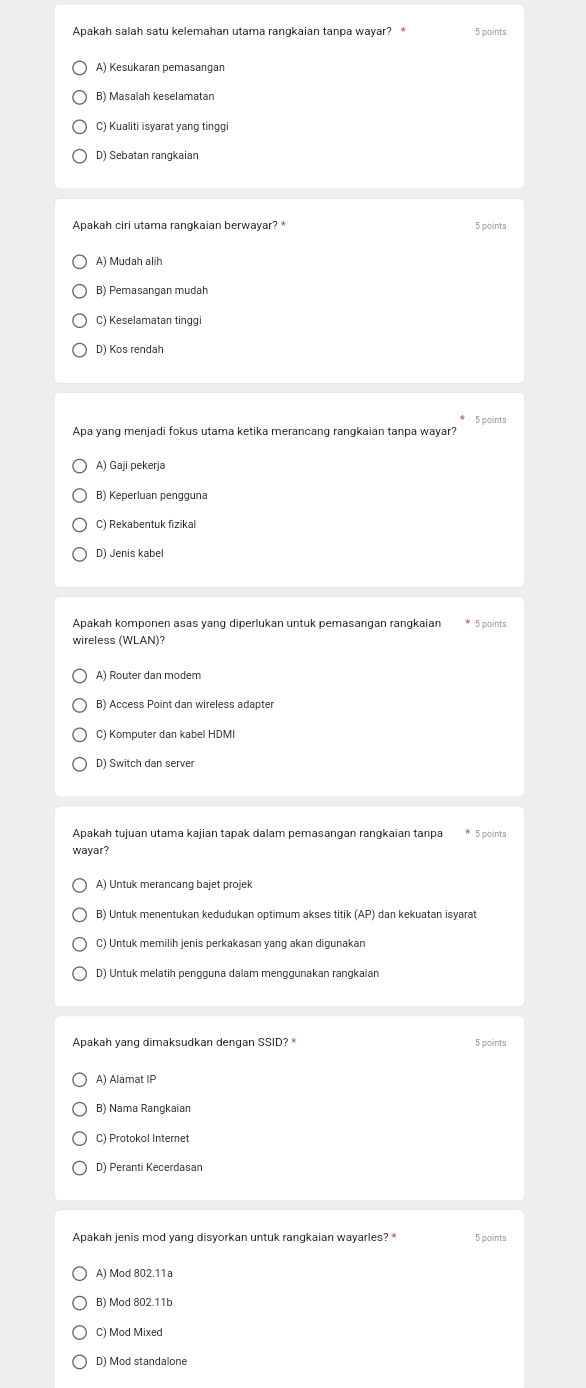Select A) Router dan modem
This screenshot has width=586, height=1388.
pyautogui.click(x=79, y=675)
